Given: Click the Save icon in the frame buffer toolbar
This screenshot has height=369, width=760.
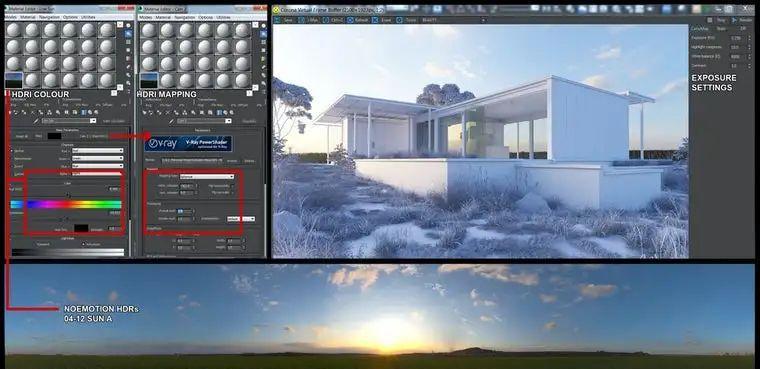Looking at the screenshot, I should [x=278, y=20].
